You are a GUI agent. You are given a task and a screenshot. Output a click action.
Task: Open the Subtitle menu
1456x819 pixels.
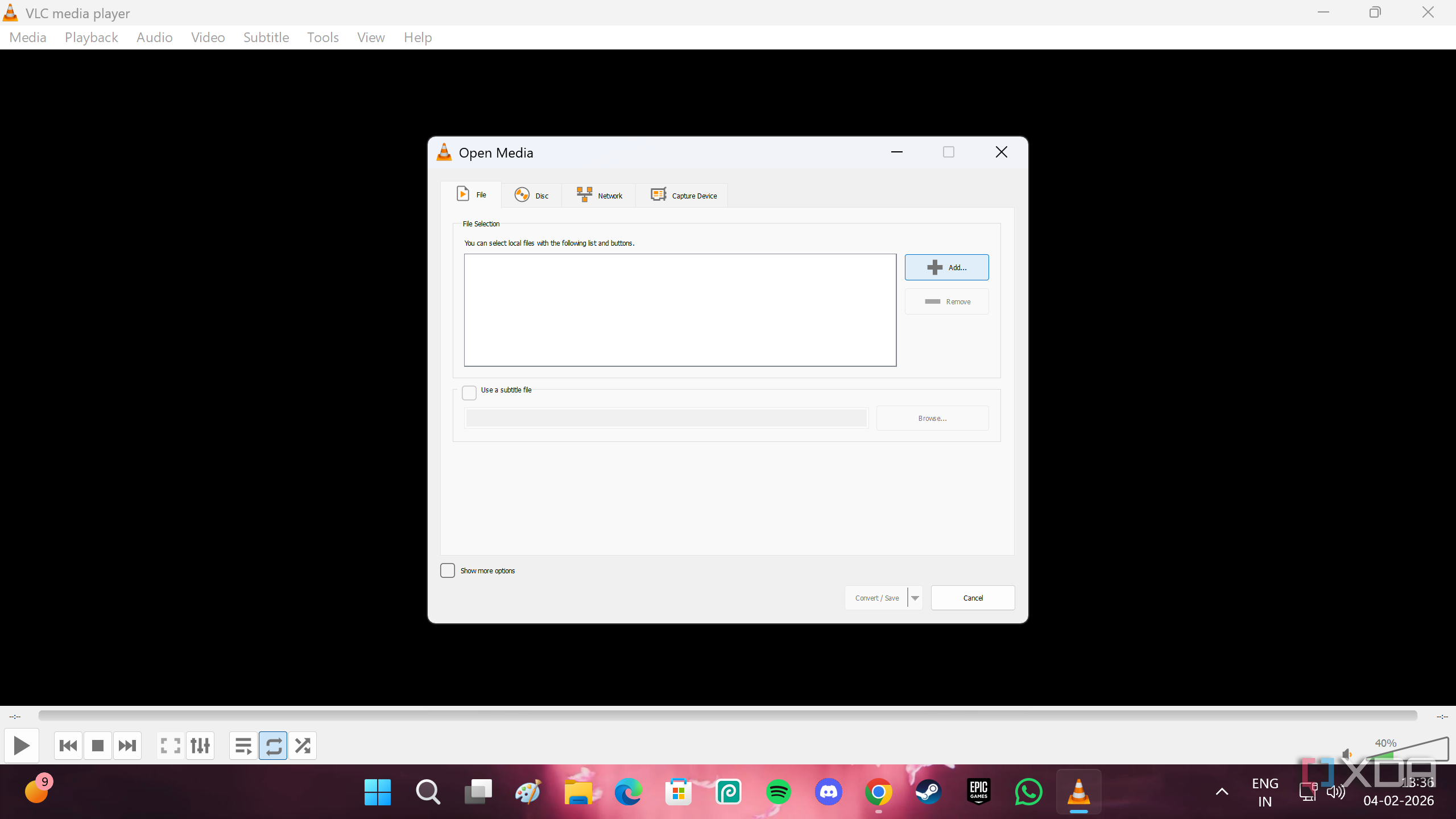[266, 38]
